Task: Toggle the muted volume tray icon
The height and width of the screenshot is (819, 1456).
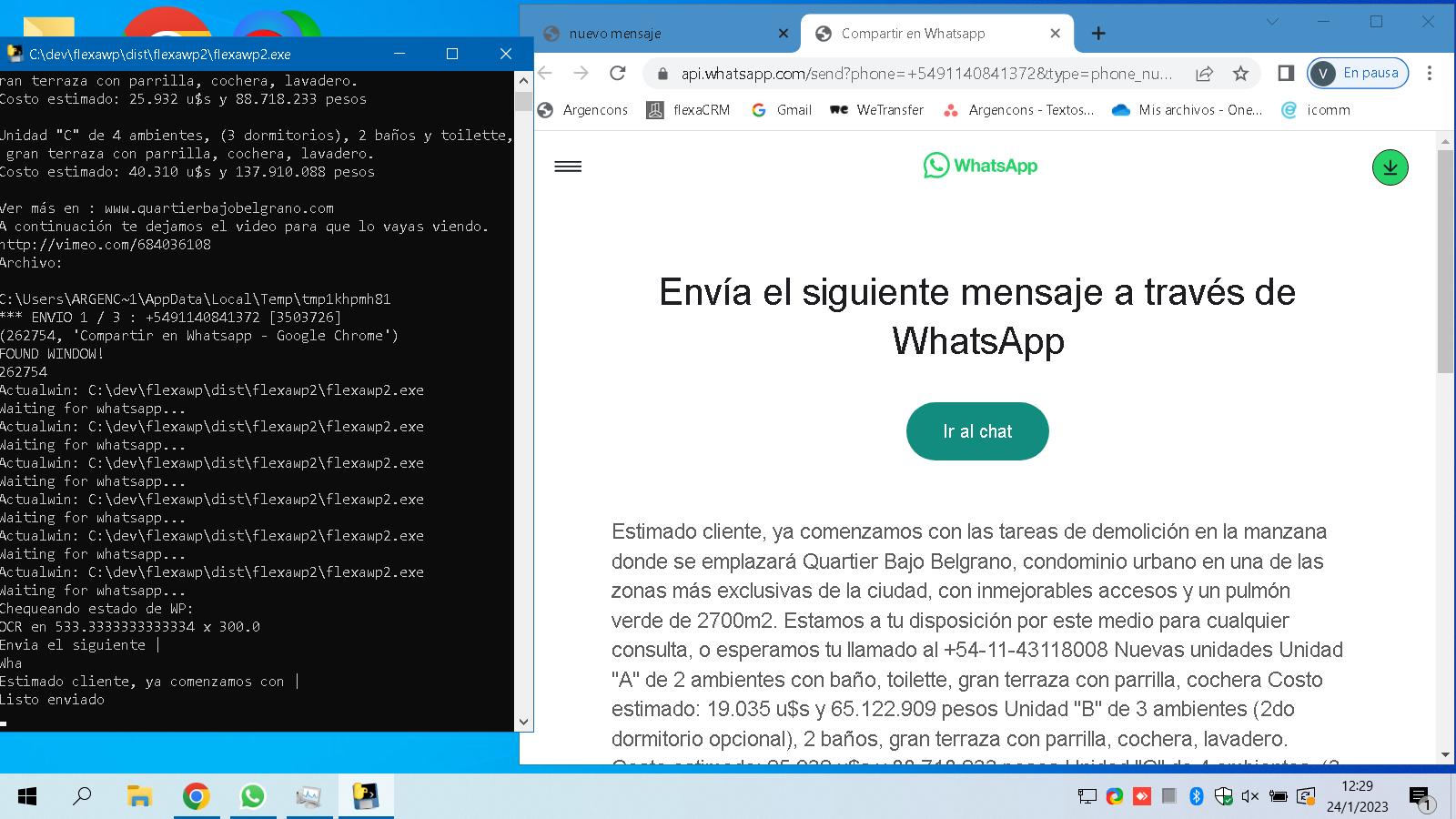Action: (x=1250, y=797)
